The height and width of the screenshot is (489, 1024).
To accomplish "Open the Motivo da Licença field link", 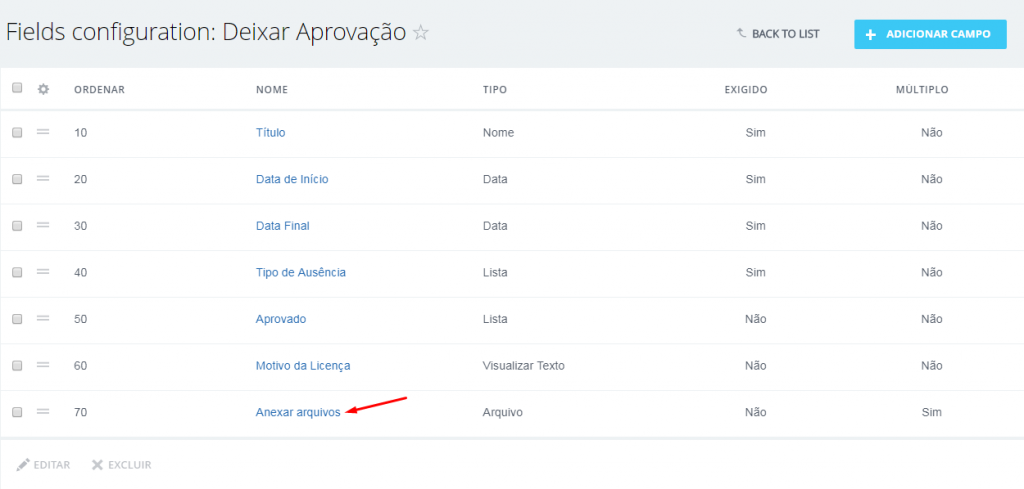I will click(x=303, y=366).
